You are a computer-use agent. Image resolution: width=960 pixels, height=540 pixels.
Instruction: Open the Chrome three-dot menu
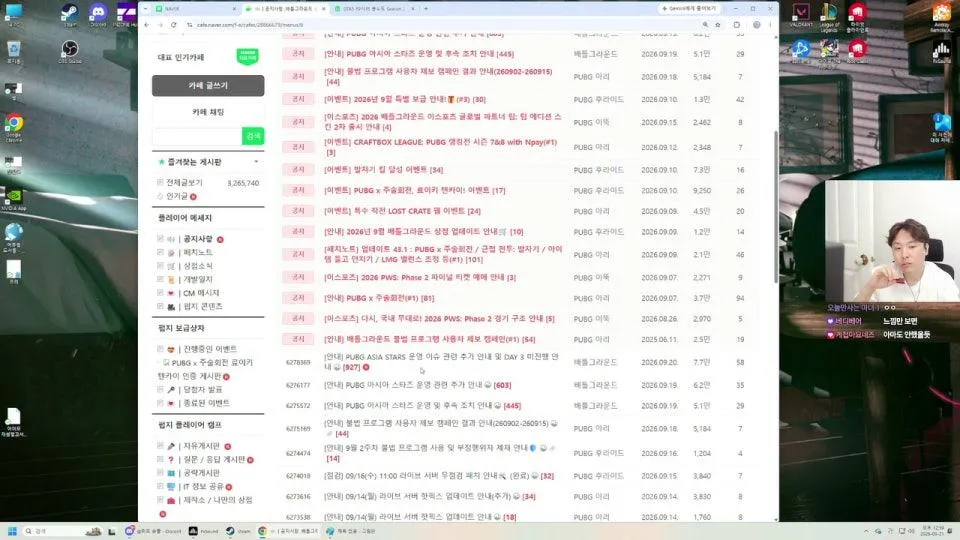tap(770, 25)
